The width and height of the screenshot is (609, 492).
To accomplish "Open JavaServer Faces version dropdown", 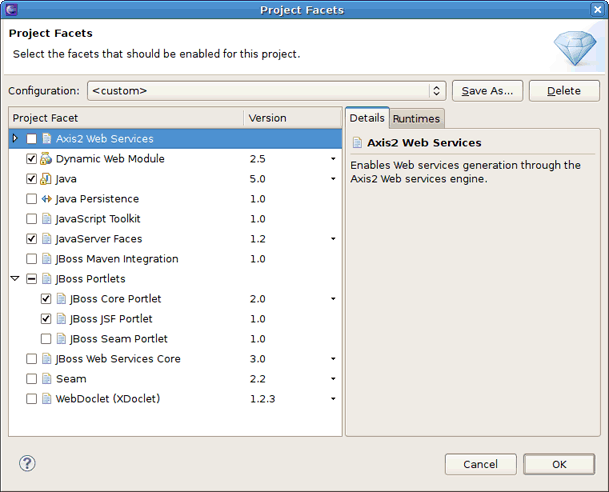I will pyautogui.click(x=333, y=239).
